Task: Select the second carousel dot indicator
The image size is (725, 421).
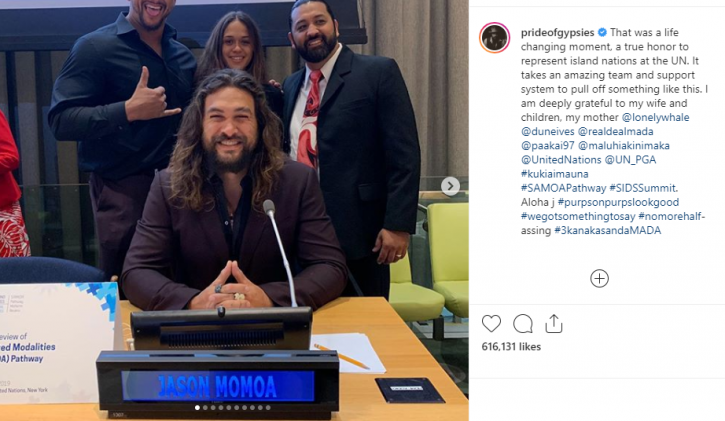Action: pyautogui.click(x=205, y=408)
